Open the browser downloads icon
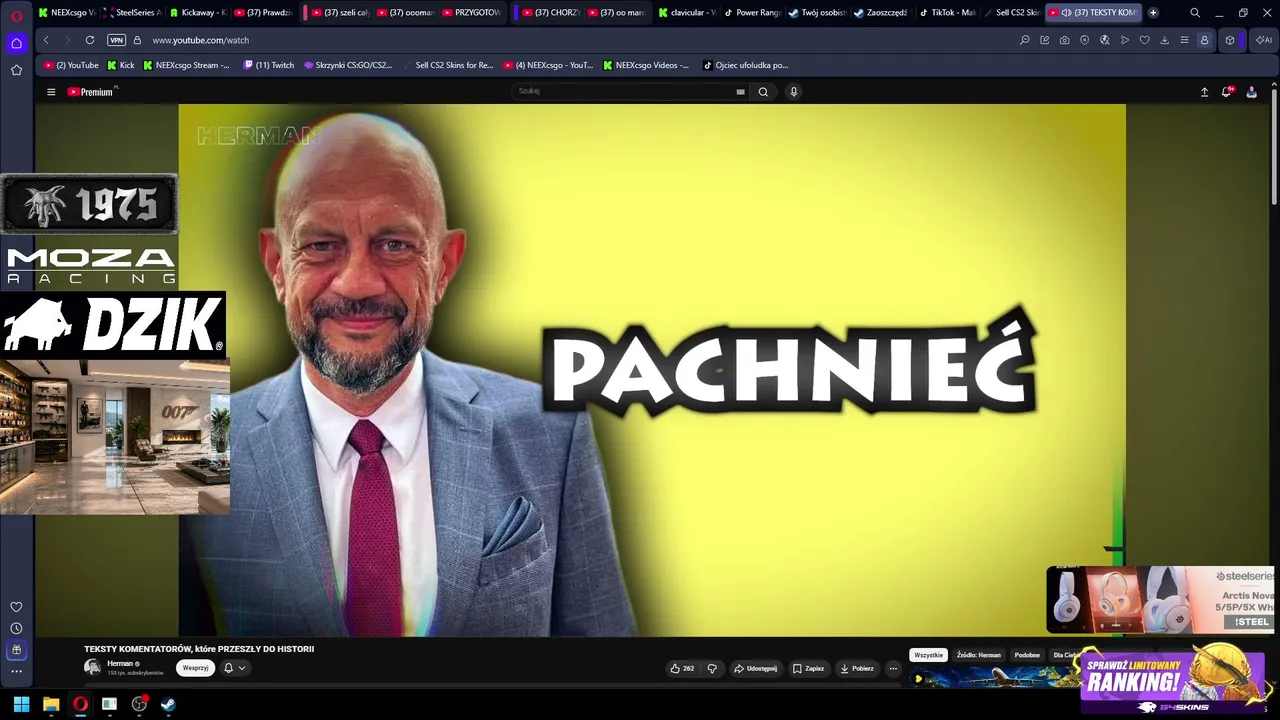This screenshot has height=720, width=1280. tap(1165, 40)
